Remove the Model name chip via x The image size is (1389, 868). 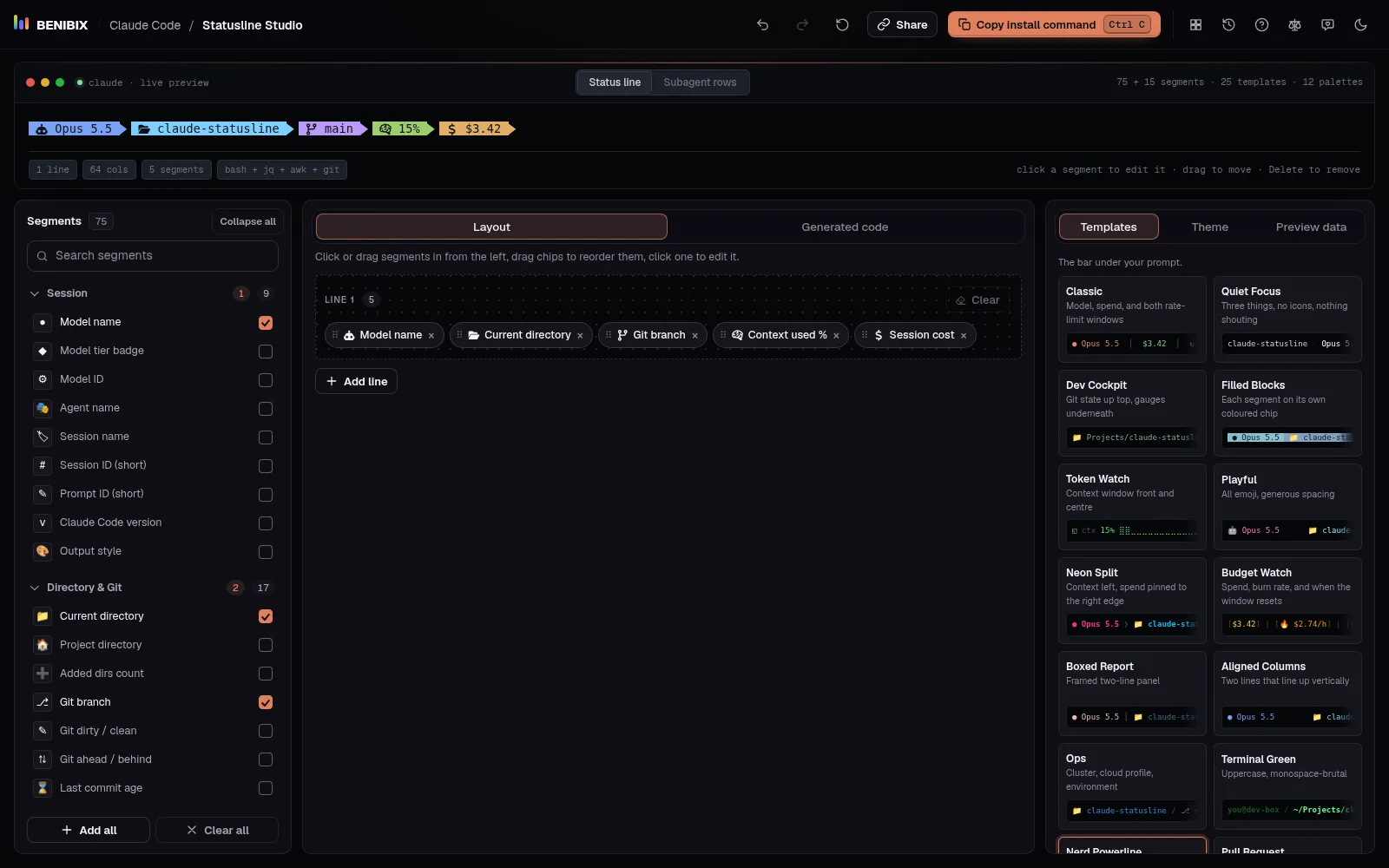tap(431, 336)
